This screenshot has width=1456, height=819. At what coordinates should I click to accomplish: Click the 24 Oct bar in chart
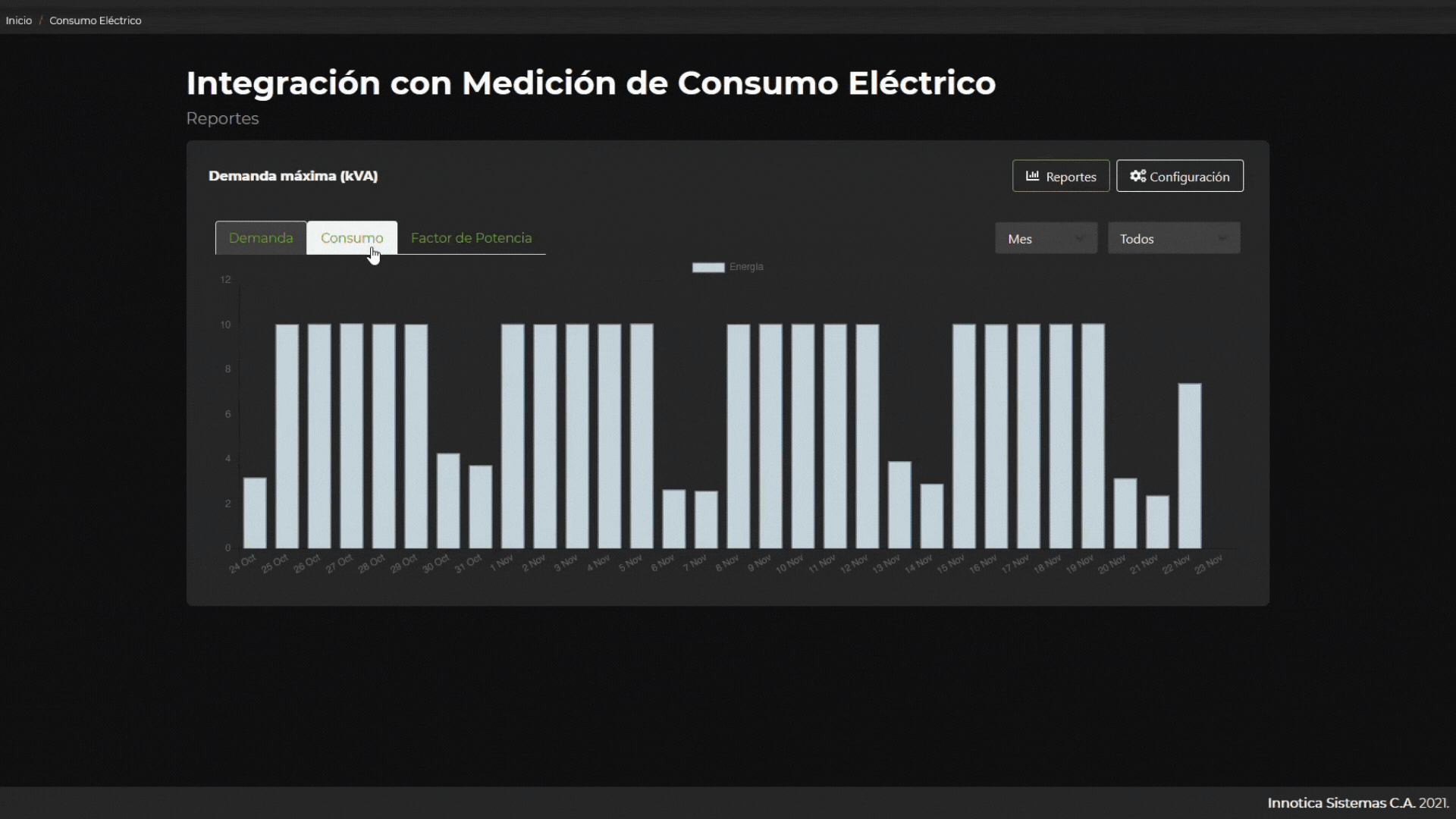point(255,513)
